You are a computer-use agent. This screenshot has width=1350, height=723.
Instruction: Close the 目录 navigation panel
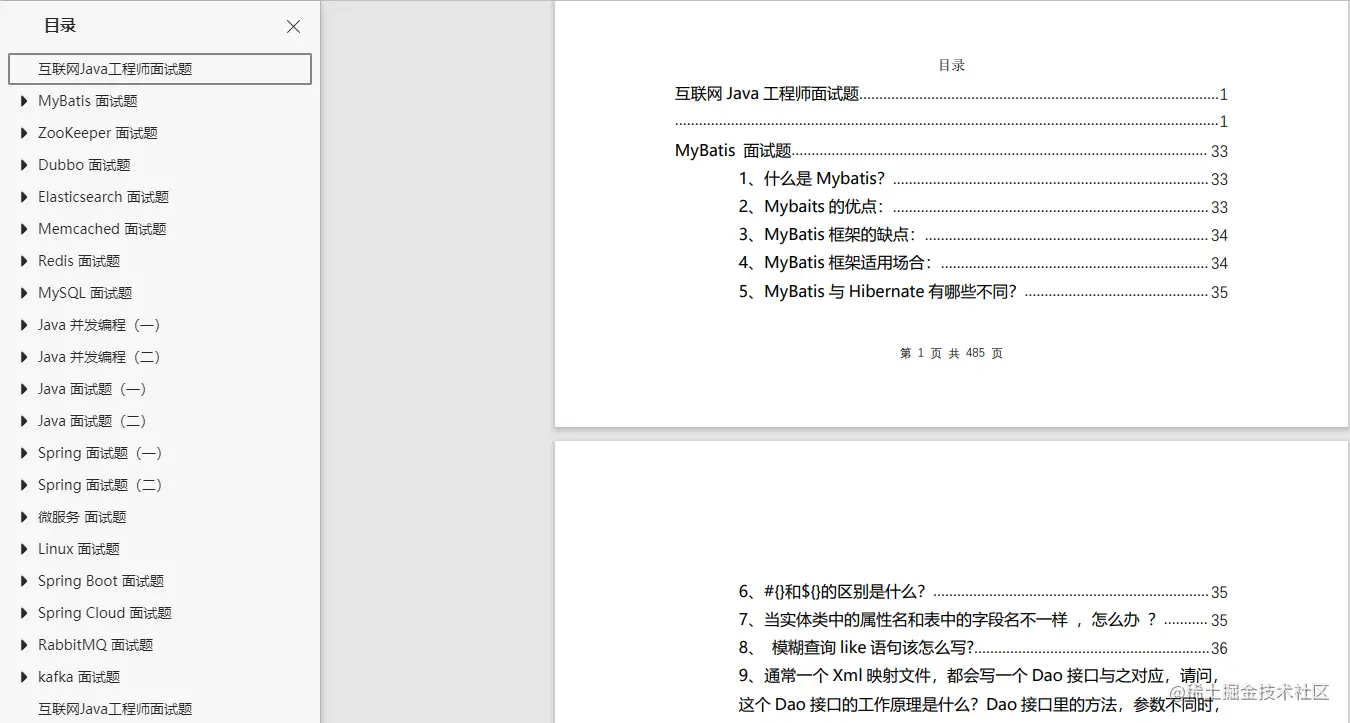(x=292, y=26)
